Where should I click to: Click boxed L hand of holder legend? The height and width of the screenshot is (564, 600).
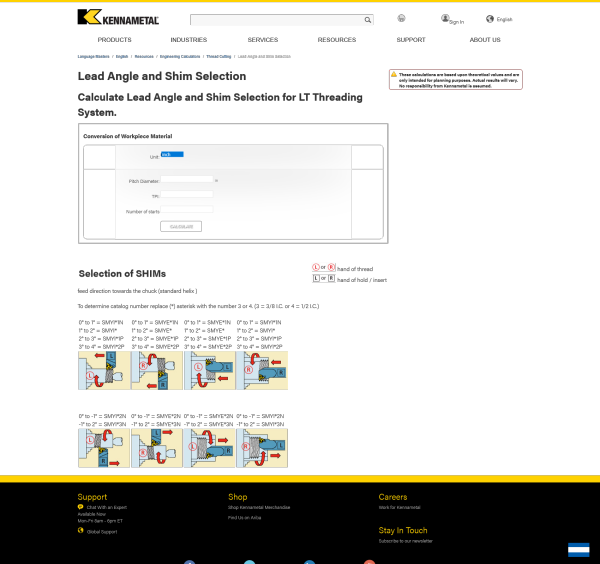[x=316, y=278]
